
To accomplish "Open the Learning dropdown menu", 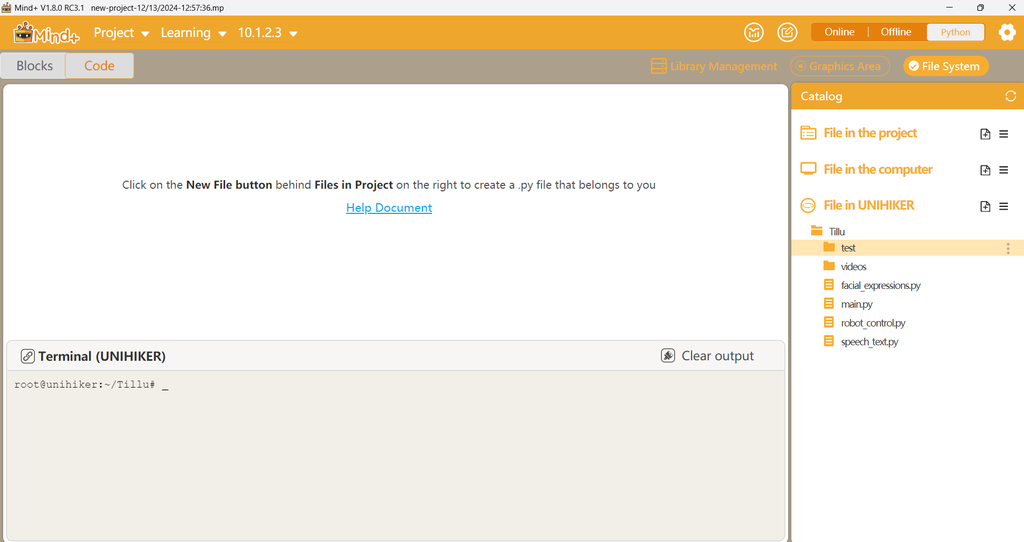I will 193,33.
